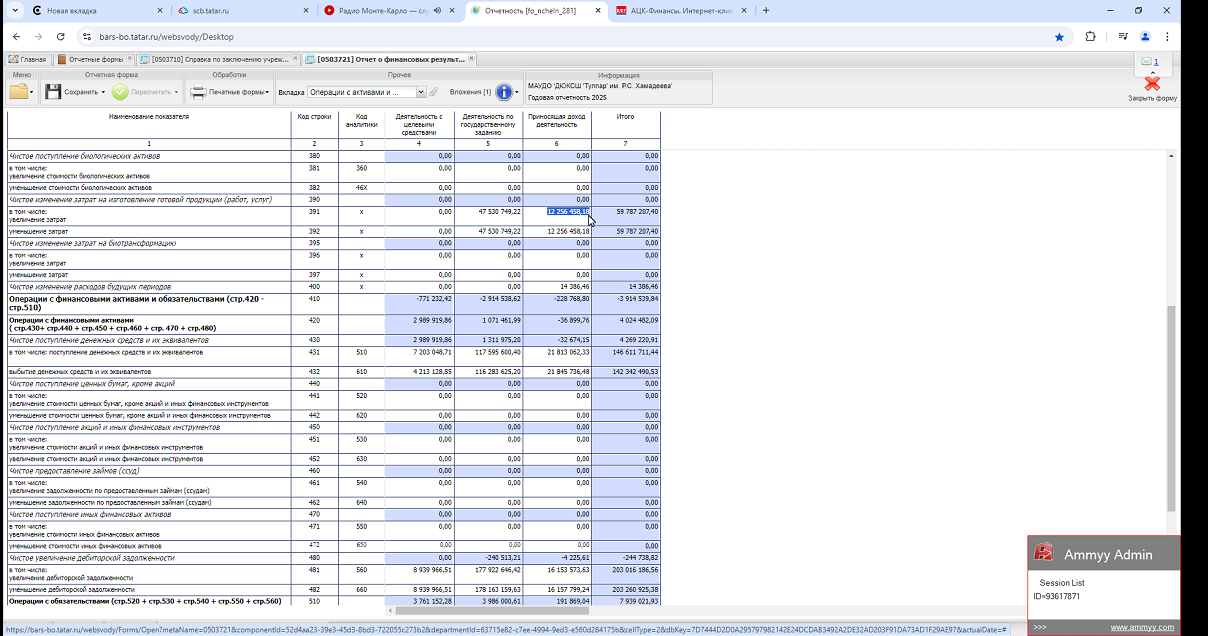Open new browser tab with plus
The width and height of the screenshot is (1208, 636).
766,10
